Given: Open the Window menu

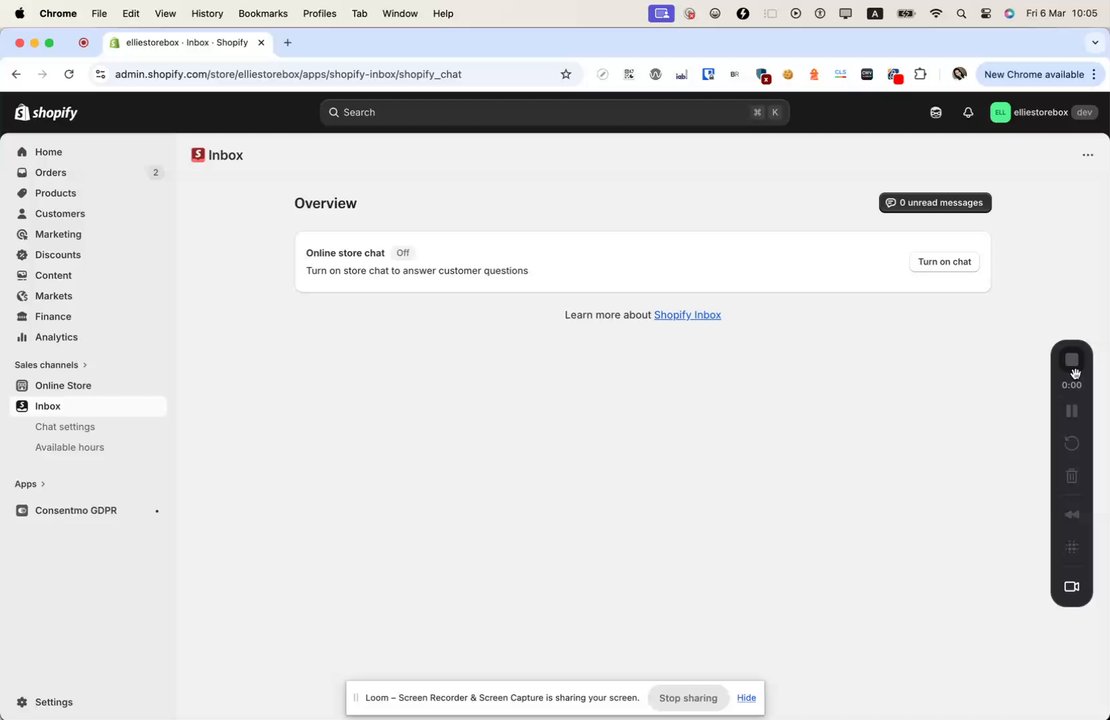Looking at the screenshot, I should (400, 13).
